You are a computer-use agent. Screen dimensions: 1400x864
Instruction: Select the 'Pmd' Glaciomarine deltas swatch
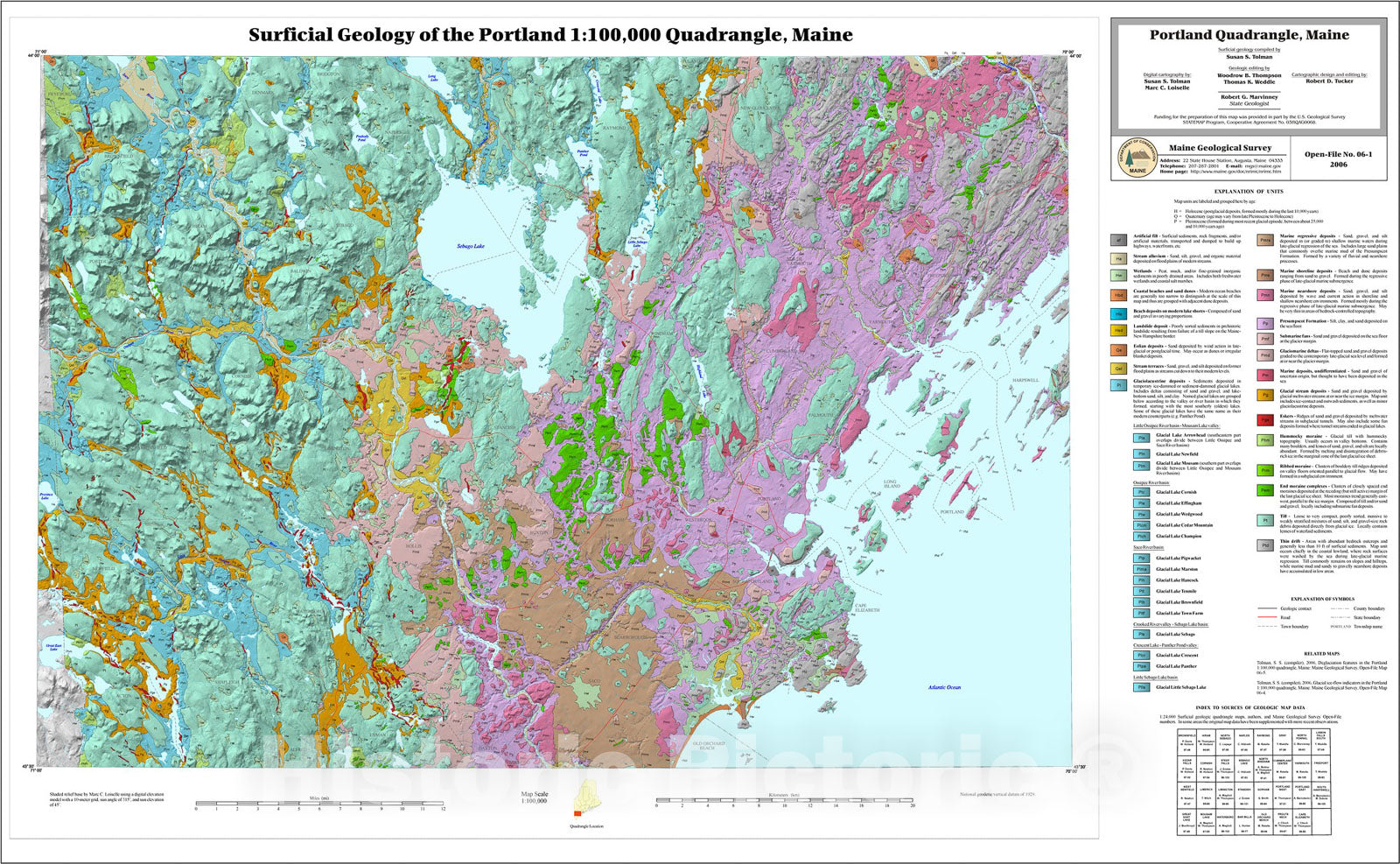click(1265, 355)
